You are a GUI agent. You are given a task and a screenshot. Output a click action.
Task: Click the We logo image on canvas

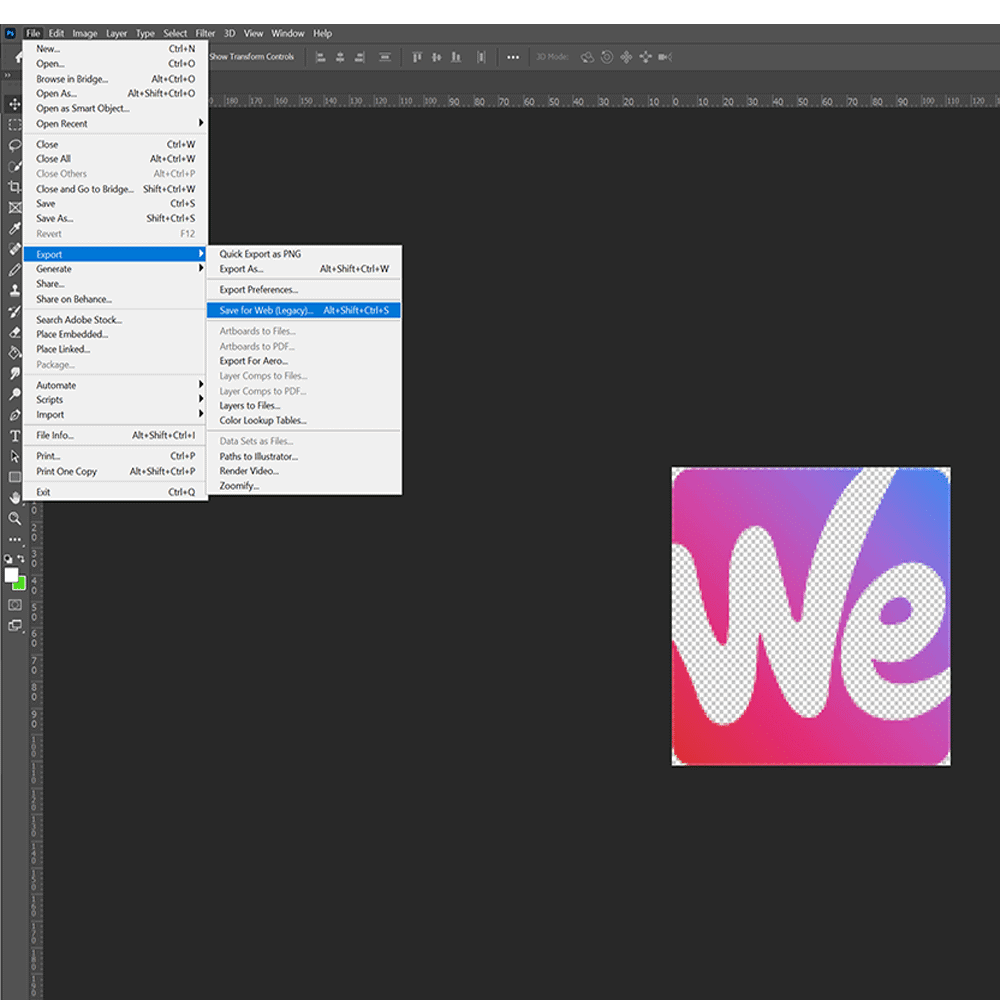[811, 616]
